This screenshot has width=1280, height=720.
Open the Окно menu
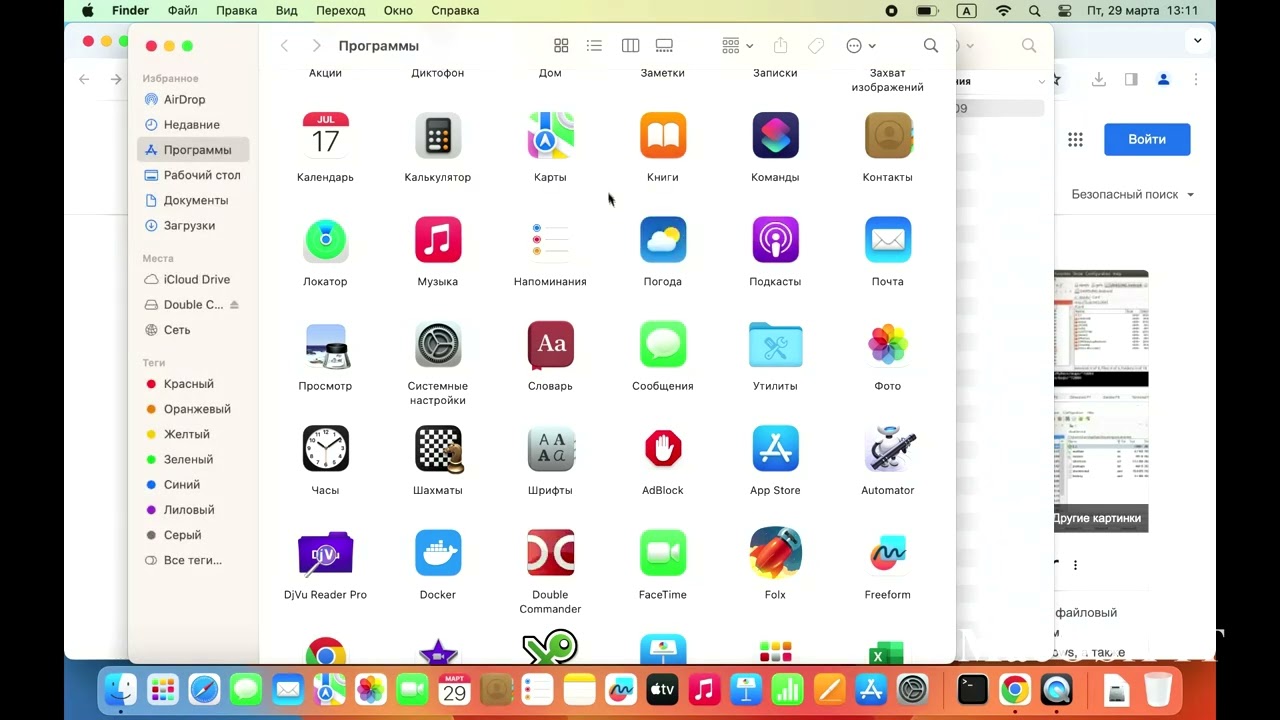coord(398,11)
